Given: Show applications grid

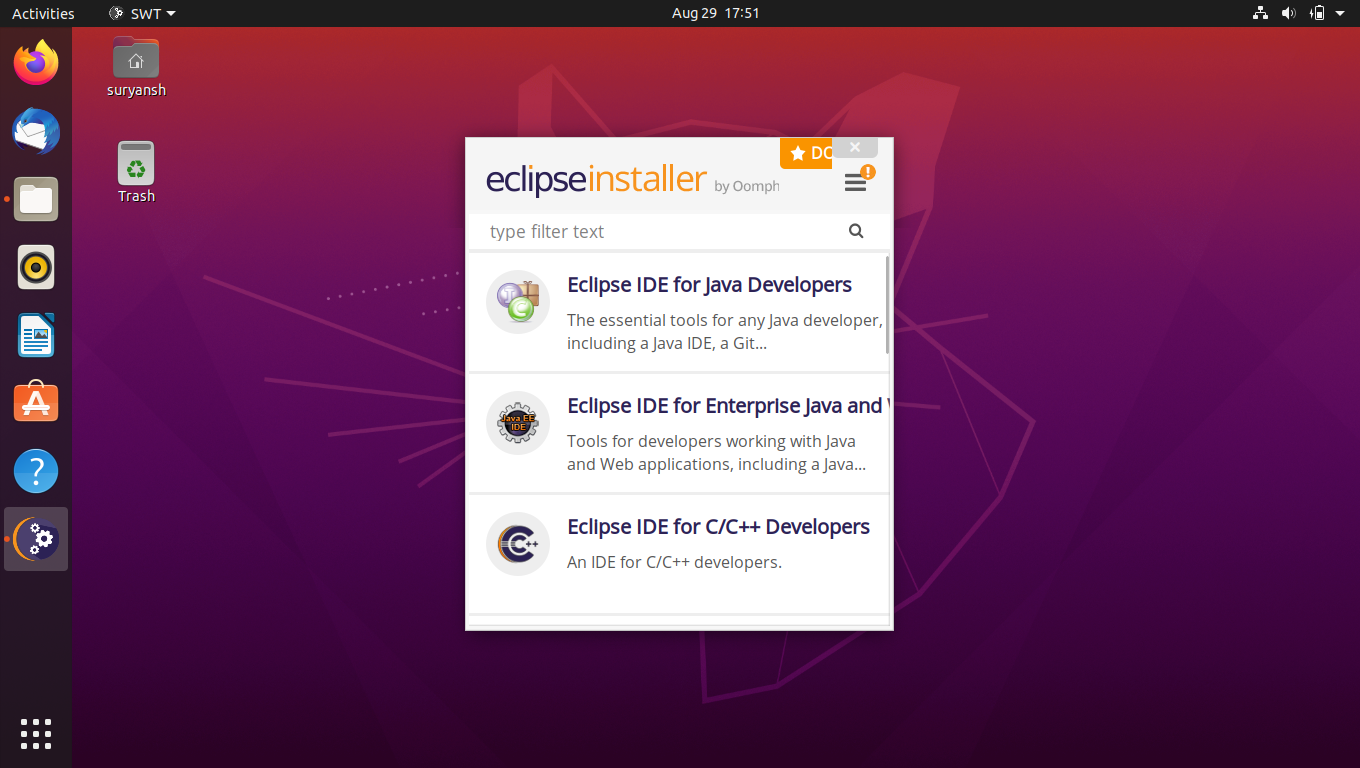Looking at the screenshot, I should [x=36, y=733].
